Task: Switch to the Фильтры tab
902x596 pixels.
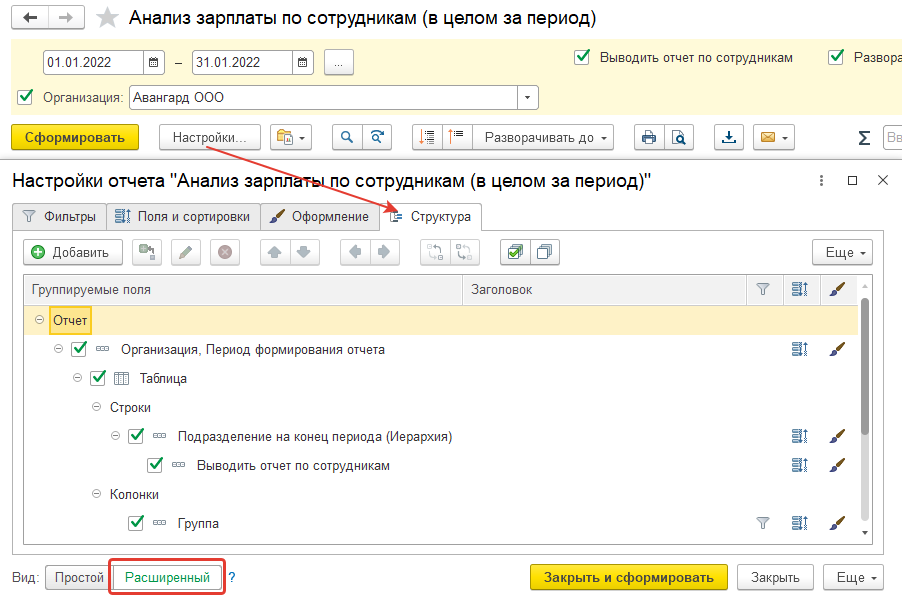Action: coord(61,216)
